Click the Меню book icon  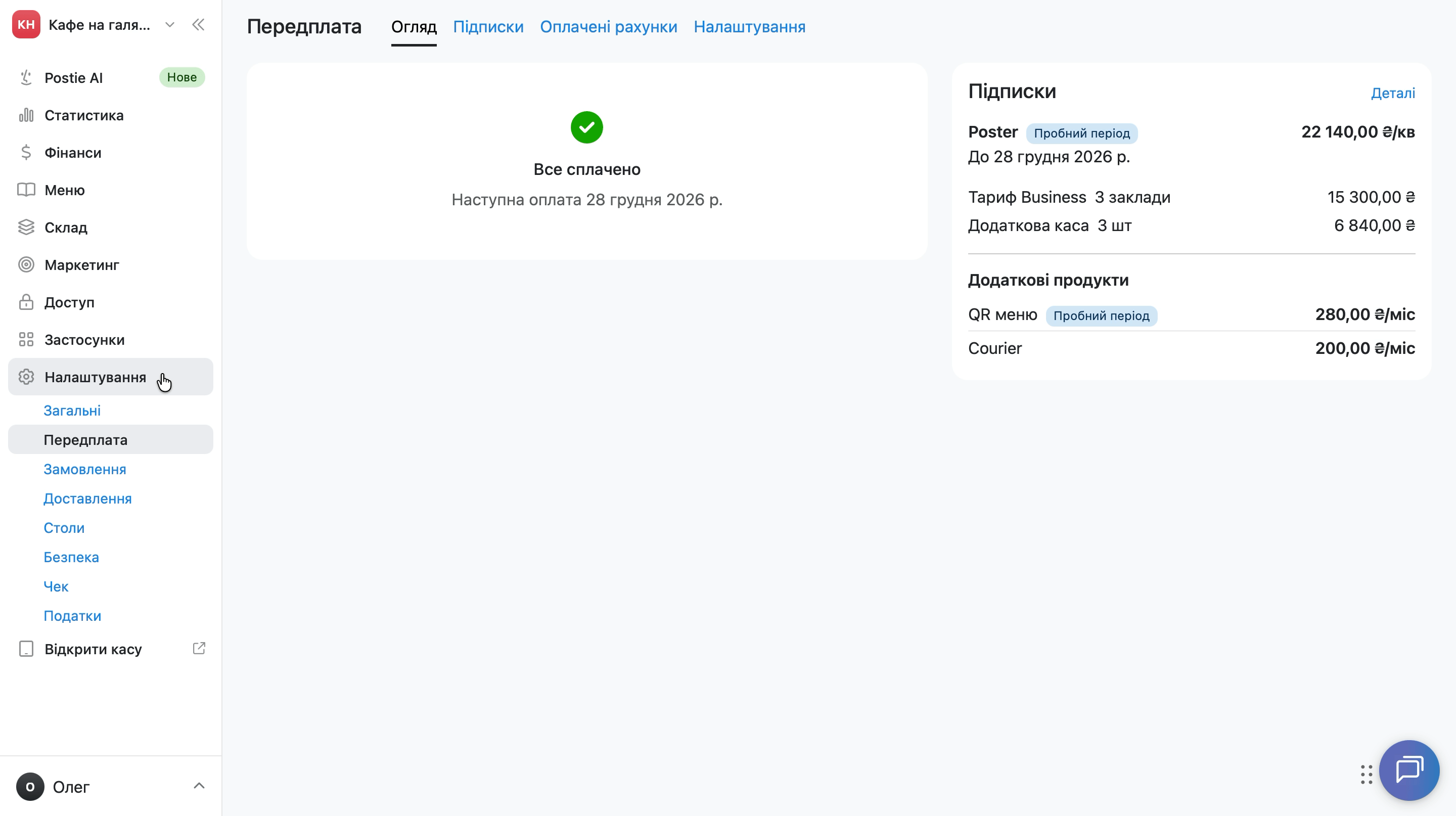click(x=26, y=190)
